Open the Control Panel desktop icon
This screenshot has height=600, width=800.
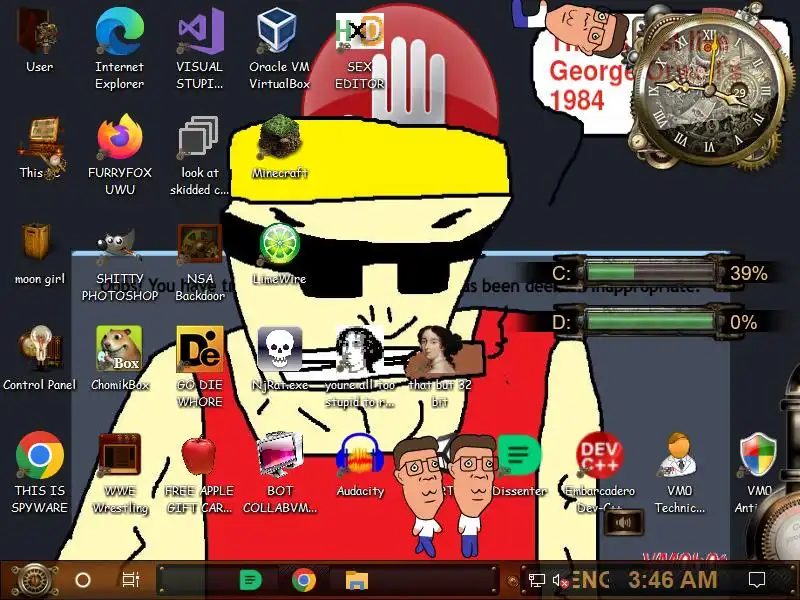pyautogui.click(x=39, y=358)
